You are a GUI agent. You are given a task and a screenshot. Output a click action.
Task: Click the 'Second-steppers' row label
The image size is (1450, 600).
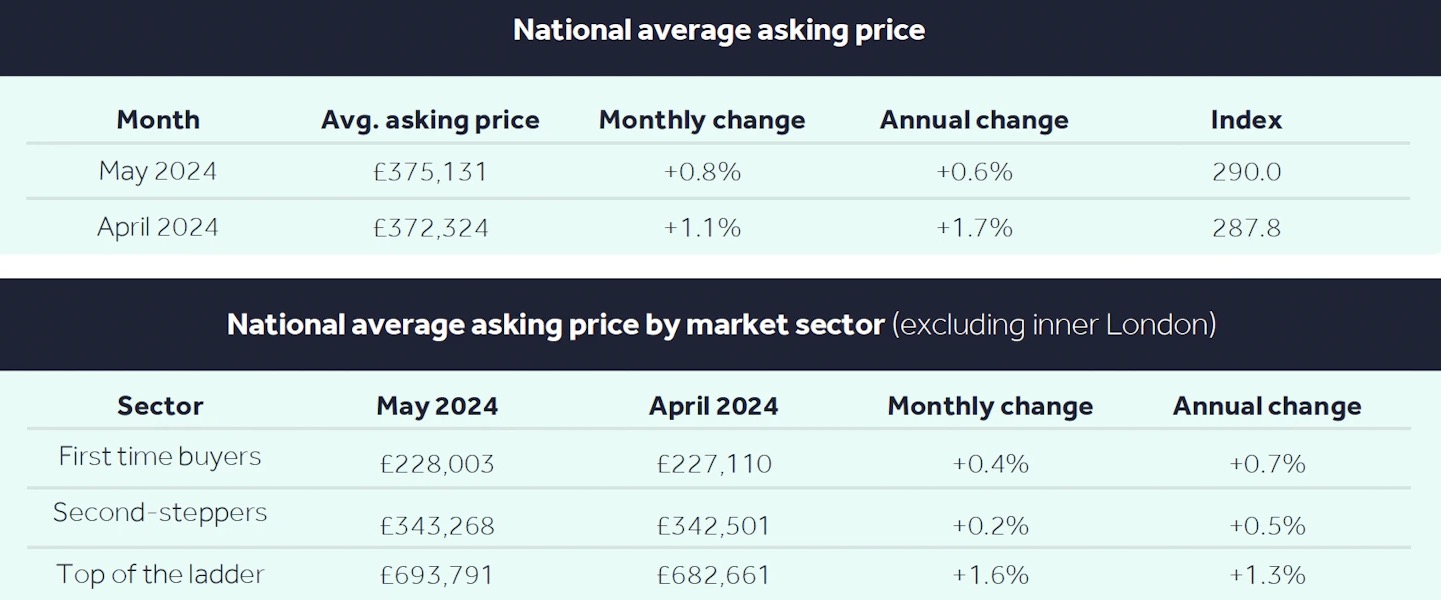[160, 513]
